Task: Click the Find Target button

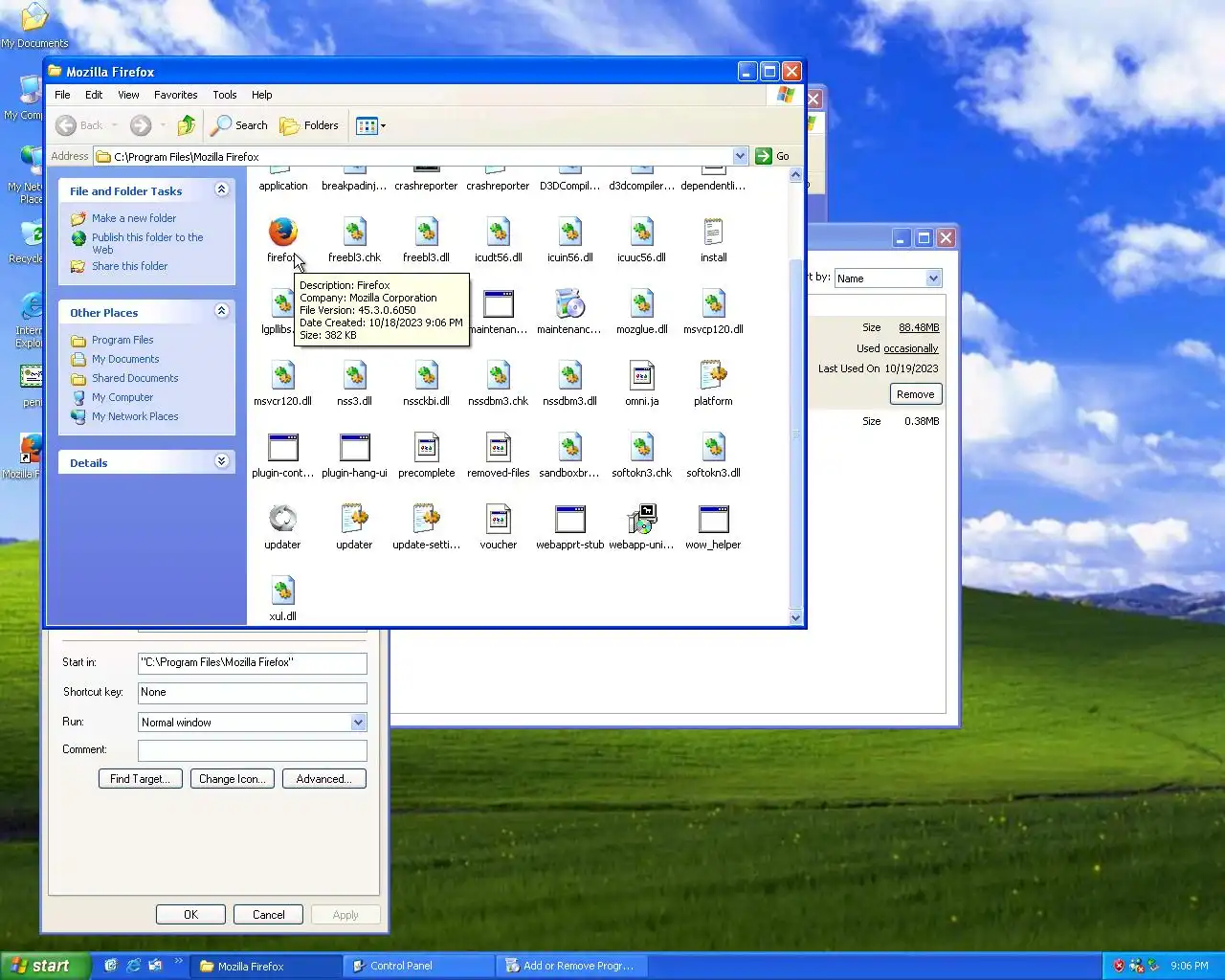Action: pos(140,779)
